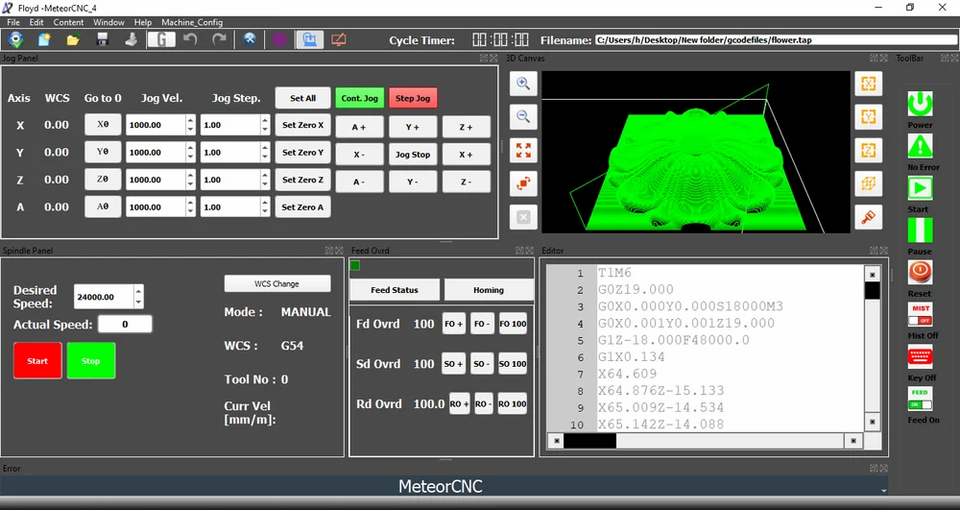
Task: Click the Homing button
Action: 489,290
